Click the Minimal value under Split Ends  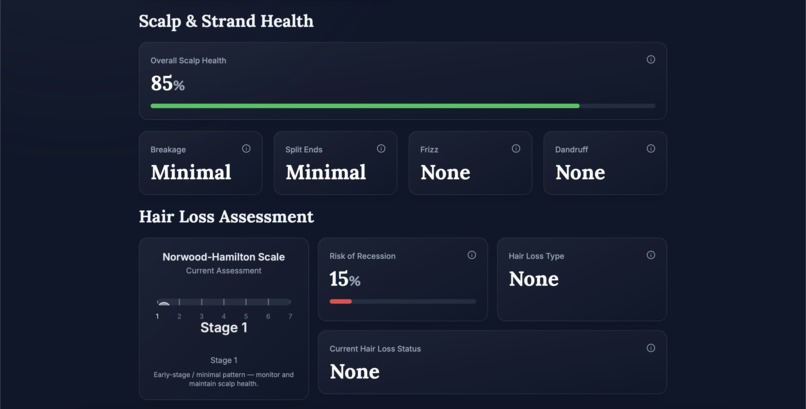(x=326, y=172)
